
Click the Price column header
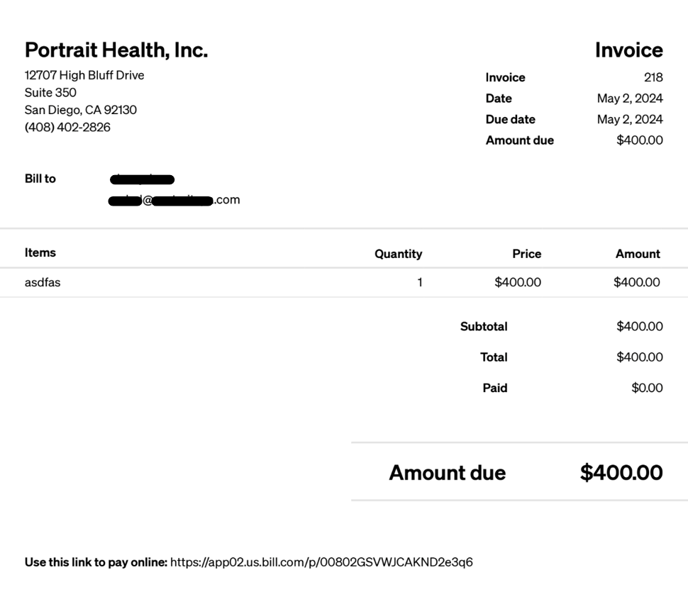527,254
